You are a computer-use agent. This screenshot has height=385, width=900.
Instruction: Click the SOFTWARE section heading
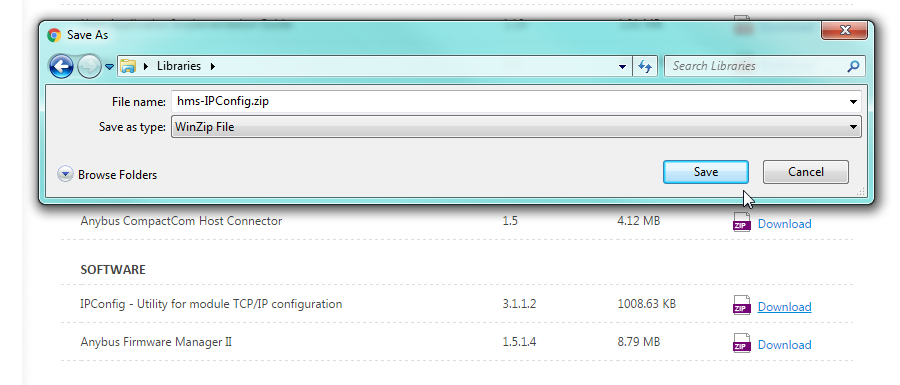point(113,269)
